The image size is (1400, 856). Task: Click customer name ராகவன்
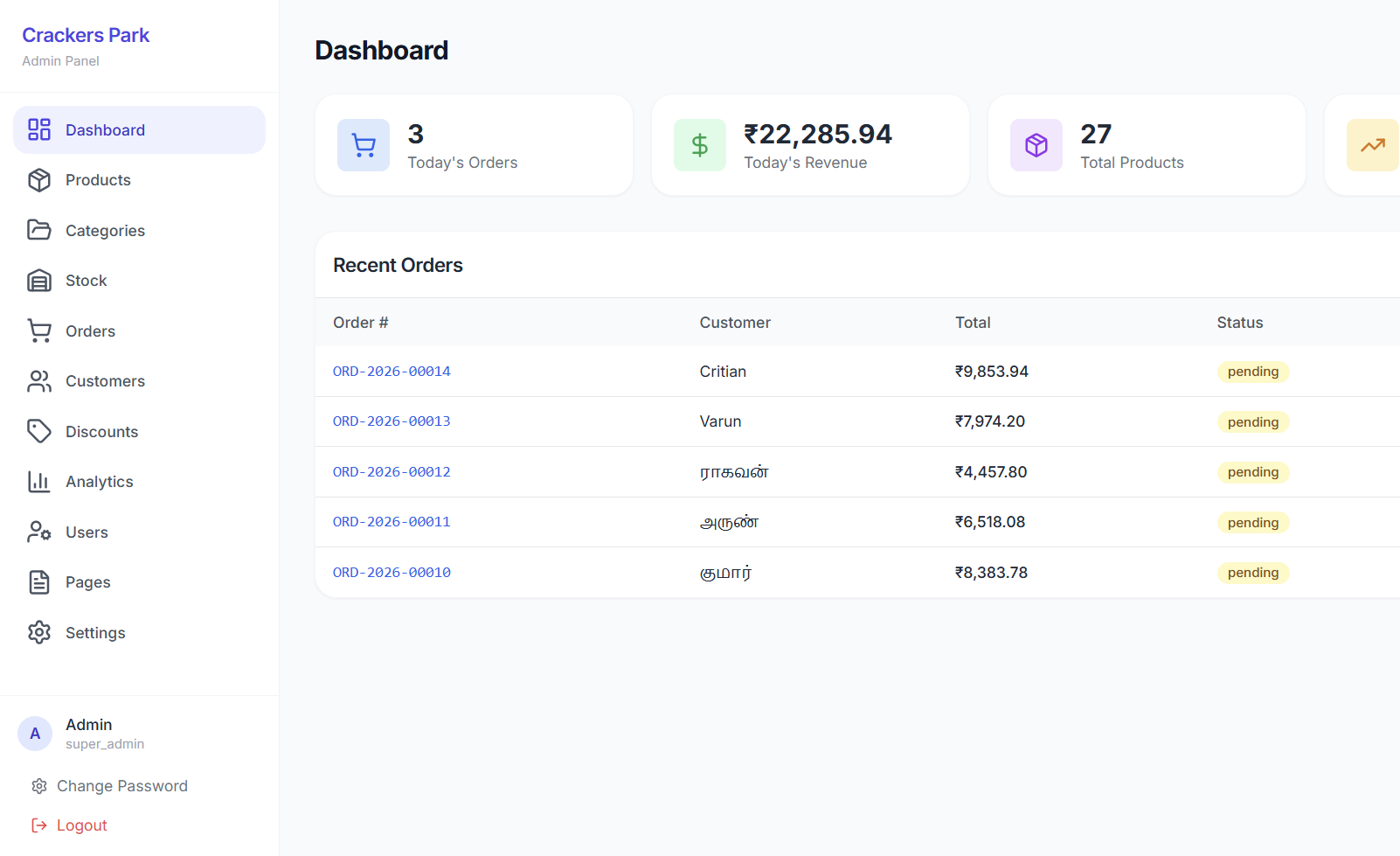pos(734,472)
